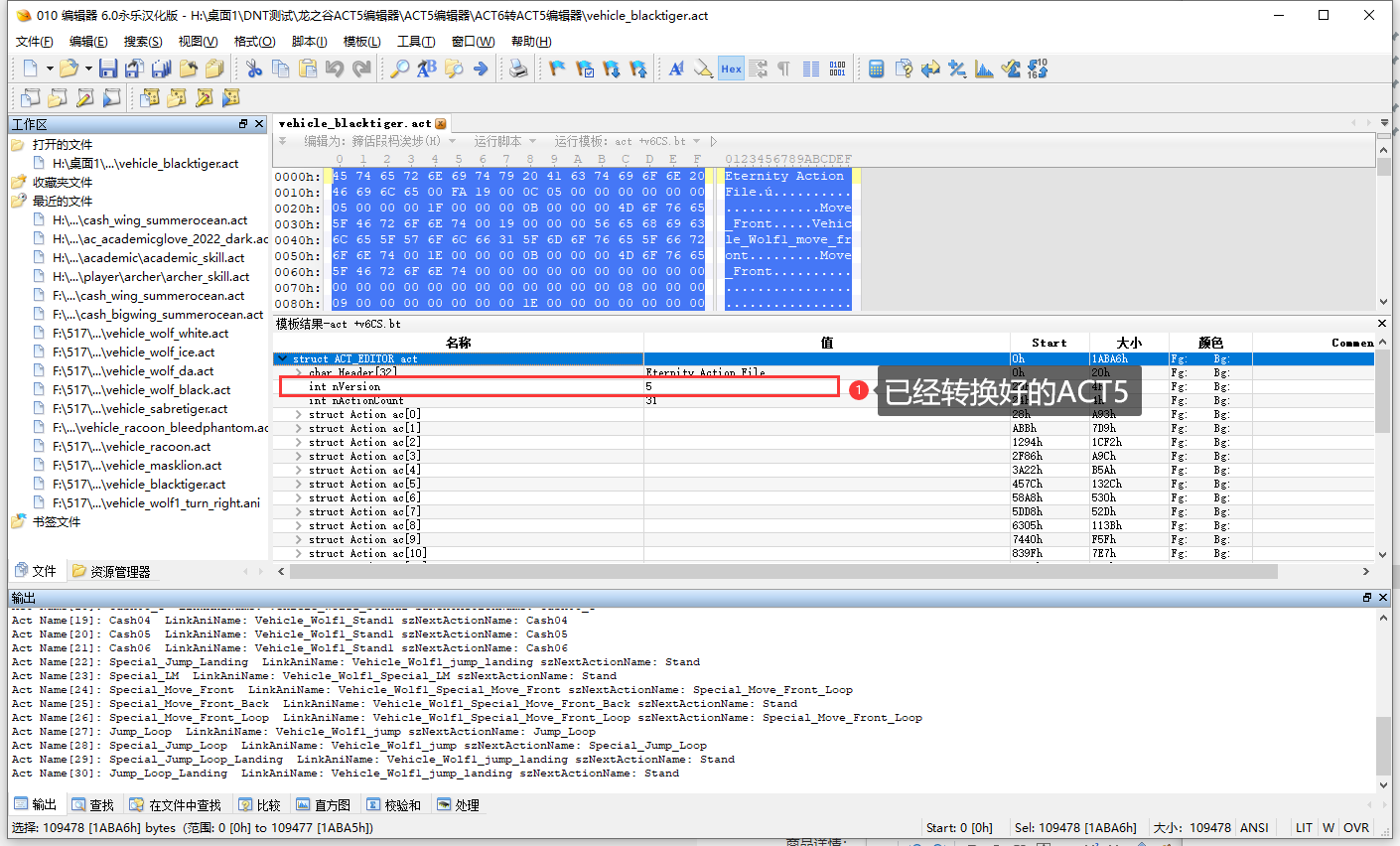This screenshot has width=1400, height=846.
Task: Open recent file vehicle_masklion.act
Action: (137, 466)
